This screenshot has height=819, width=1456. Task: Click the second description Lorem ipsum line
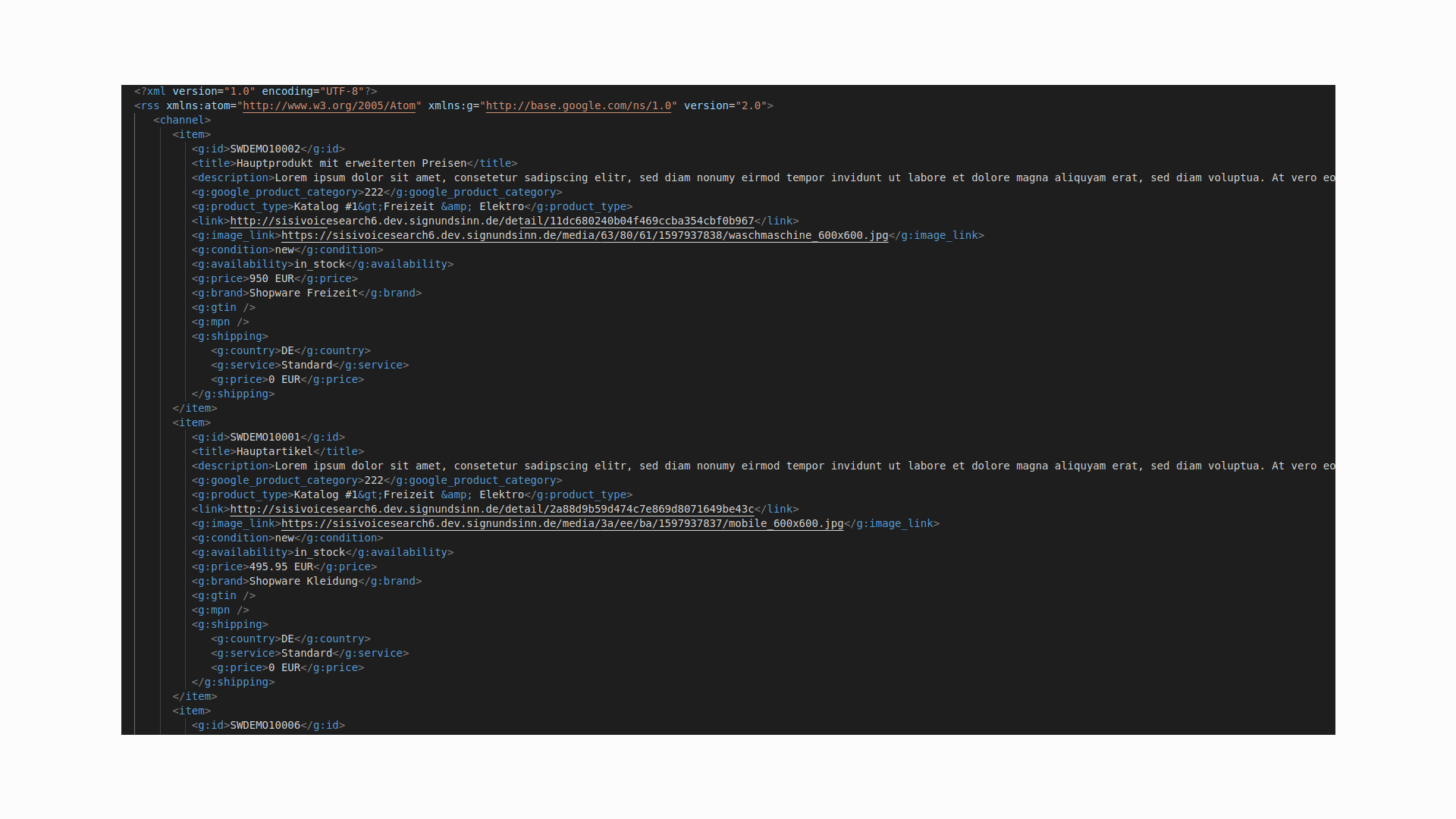click(764, 466)
